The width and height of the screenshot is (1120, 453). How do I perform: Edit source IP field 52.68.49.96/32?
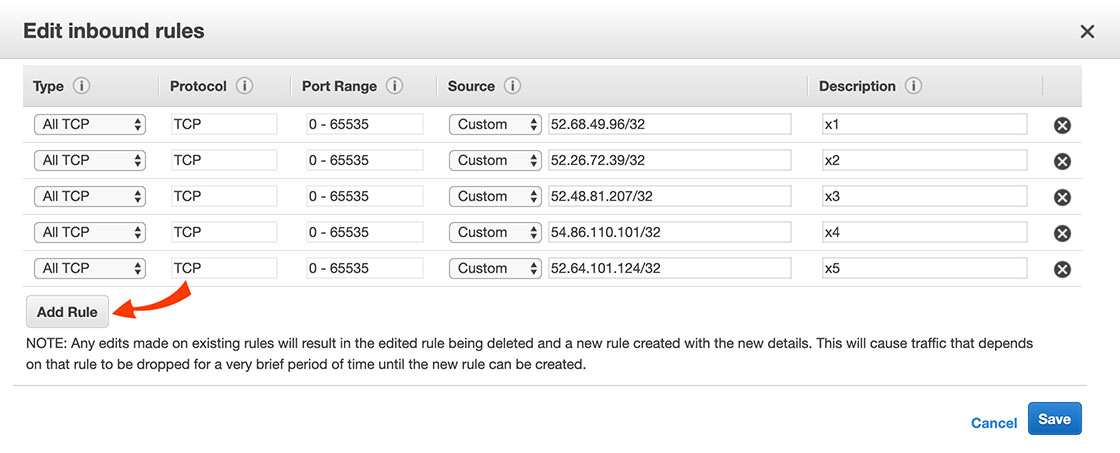pos(670,124)
